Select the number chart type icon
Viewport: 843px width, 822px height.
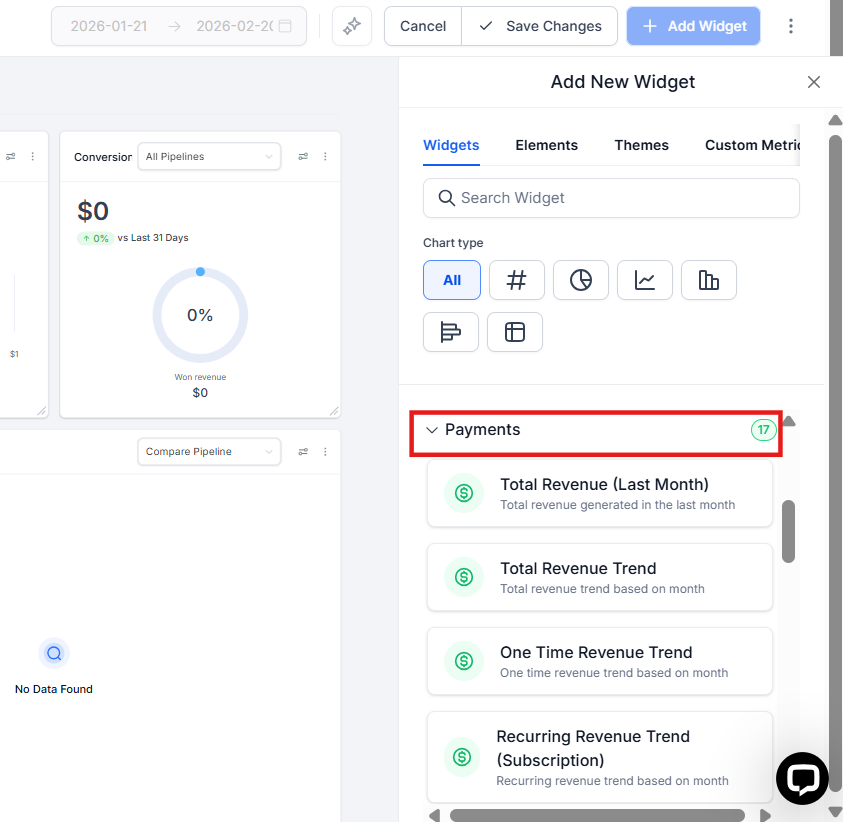pos(516,280)
